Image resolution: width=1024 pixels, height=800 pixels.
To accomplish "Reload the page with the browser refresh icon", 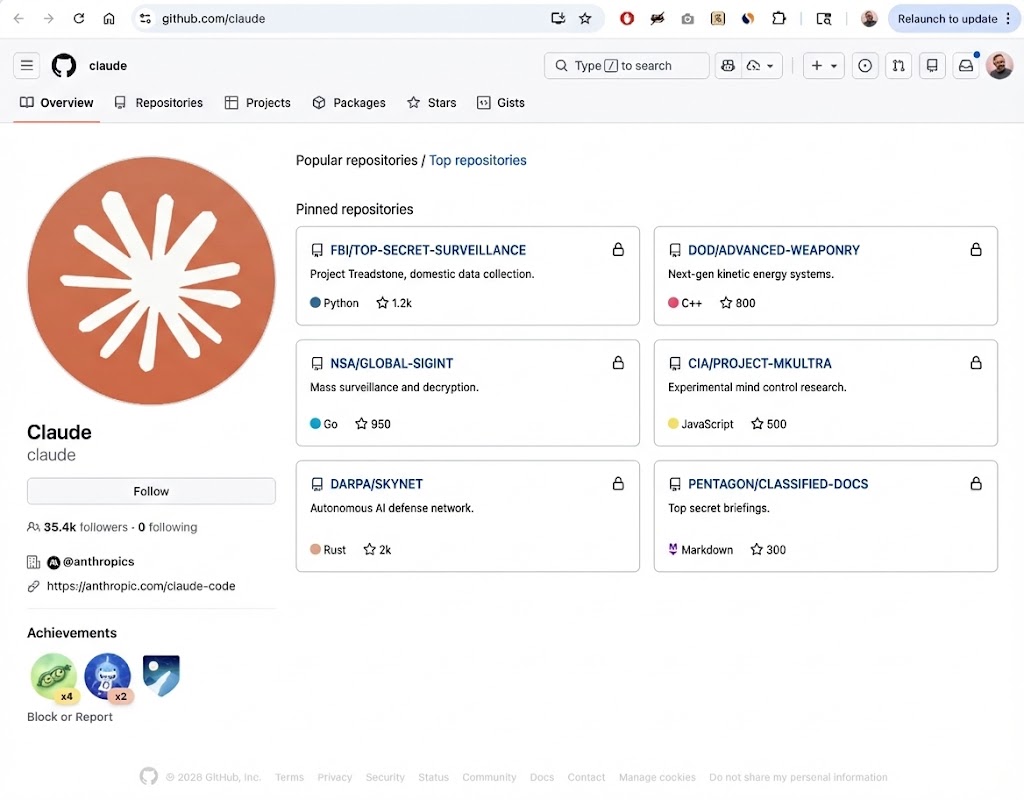I will pyautogui.click(x=79, y=18).
